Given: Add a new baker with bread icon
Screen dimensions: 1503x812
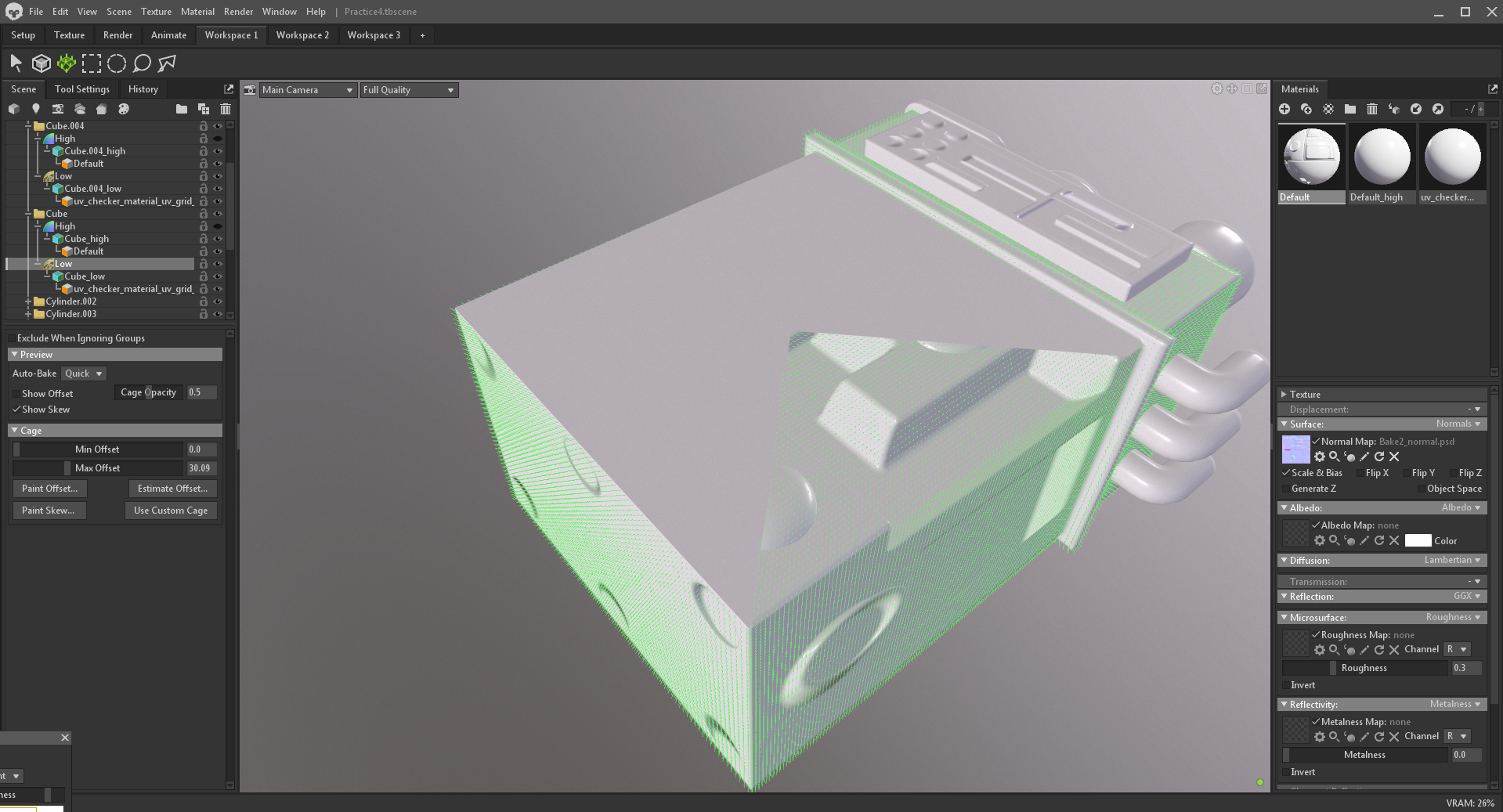Looking at the screenshot, I should [x=102, y=109].
